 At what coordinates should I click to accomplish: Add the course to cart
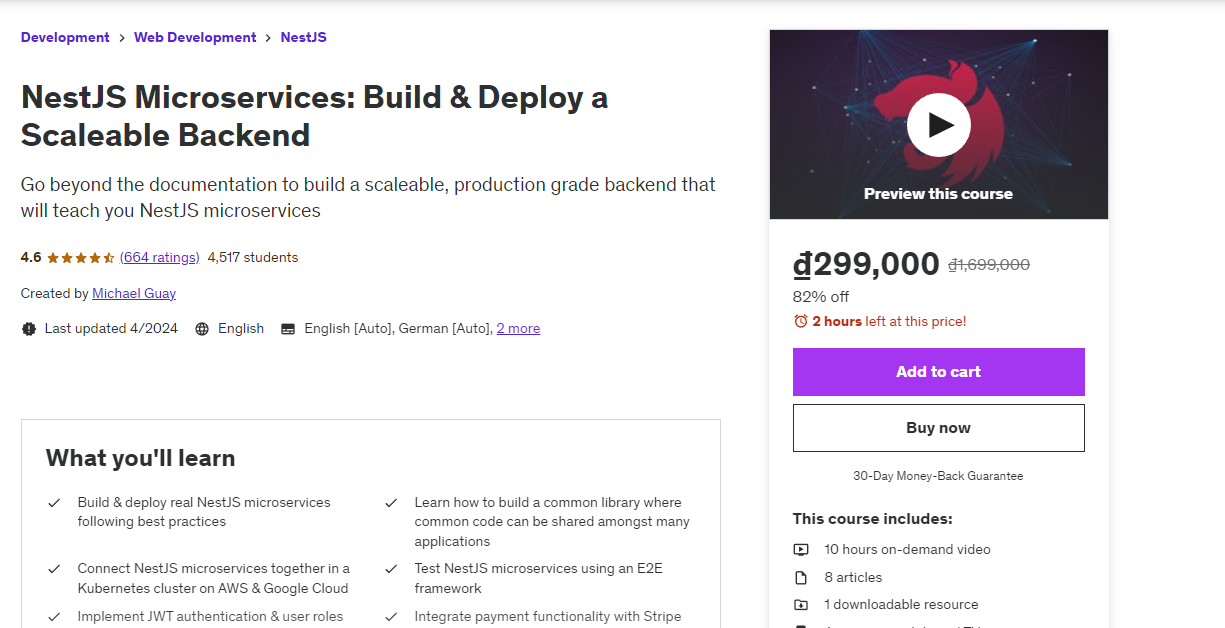[938, 372]
